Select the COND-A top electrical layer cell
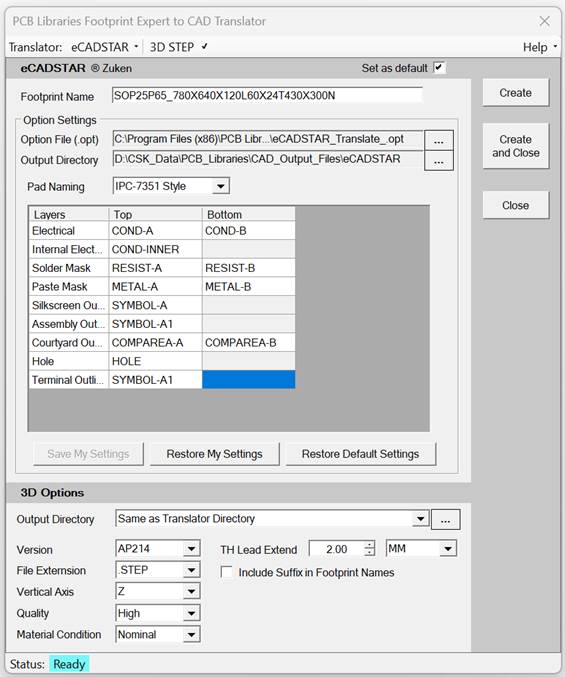Screen dimensions: 565x677 [x=155, y=231]
